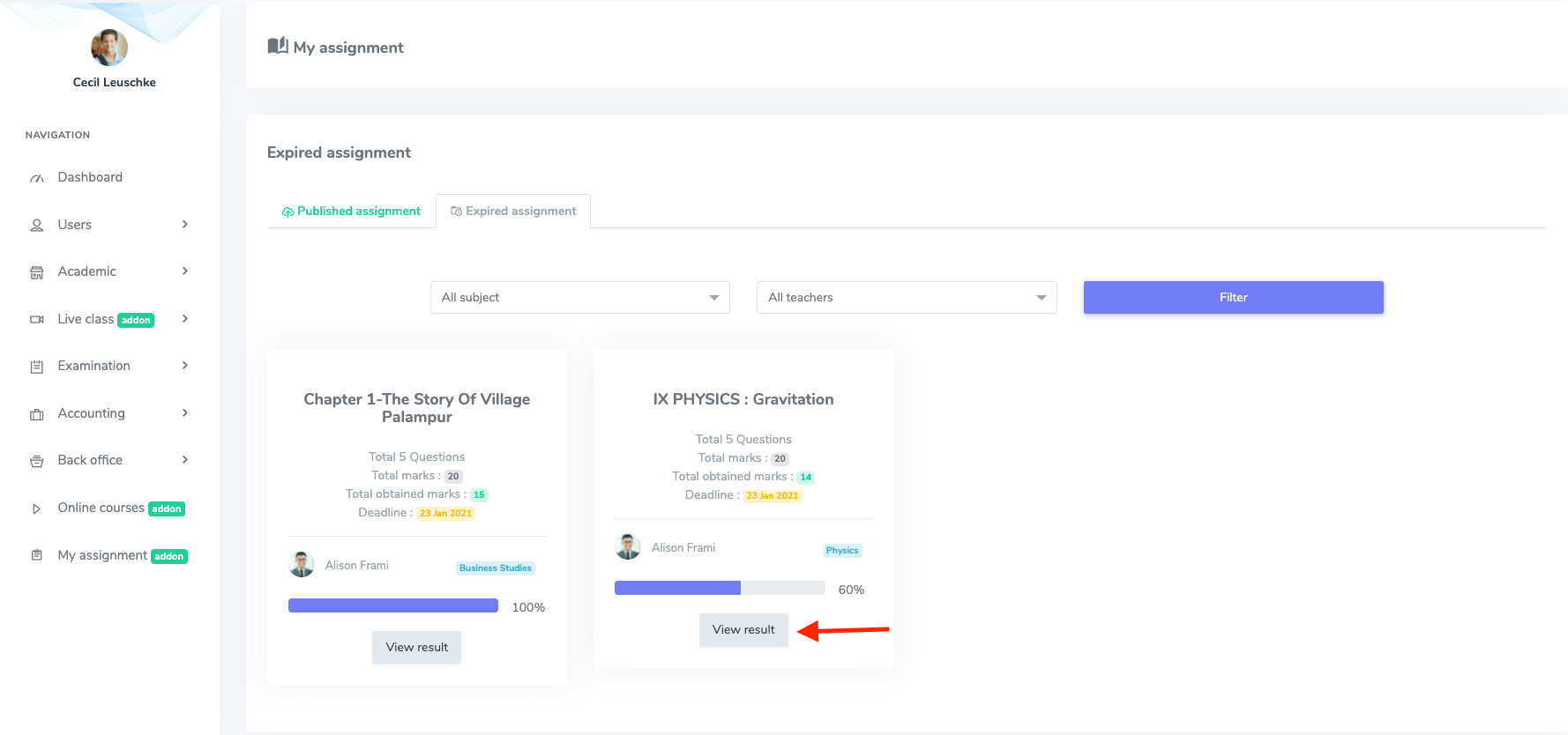The image size is (1568, 735).
Task: Expand the Users submenu chevron
Action: click(185, 225)
